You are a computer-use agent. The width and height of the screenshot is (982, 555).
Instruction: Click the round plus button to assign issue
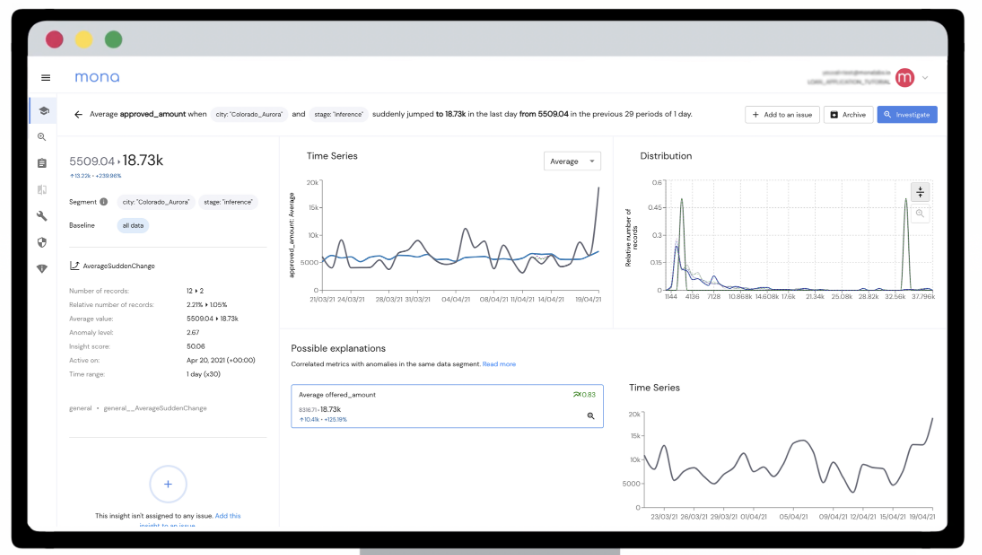168,484
